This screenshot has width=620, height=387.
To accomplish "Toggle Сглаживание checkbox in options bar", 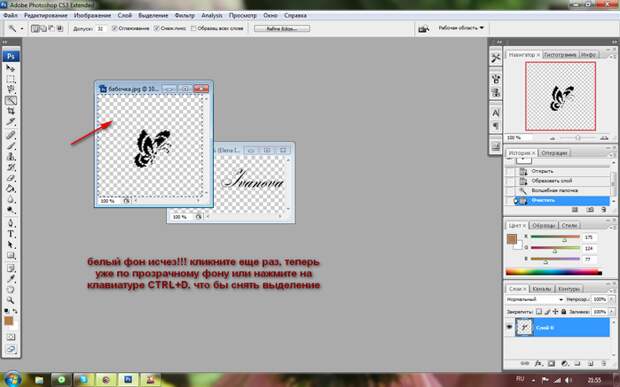I will coord(115,28).
